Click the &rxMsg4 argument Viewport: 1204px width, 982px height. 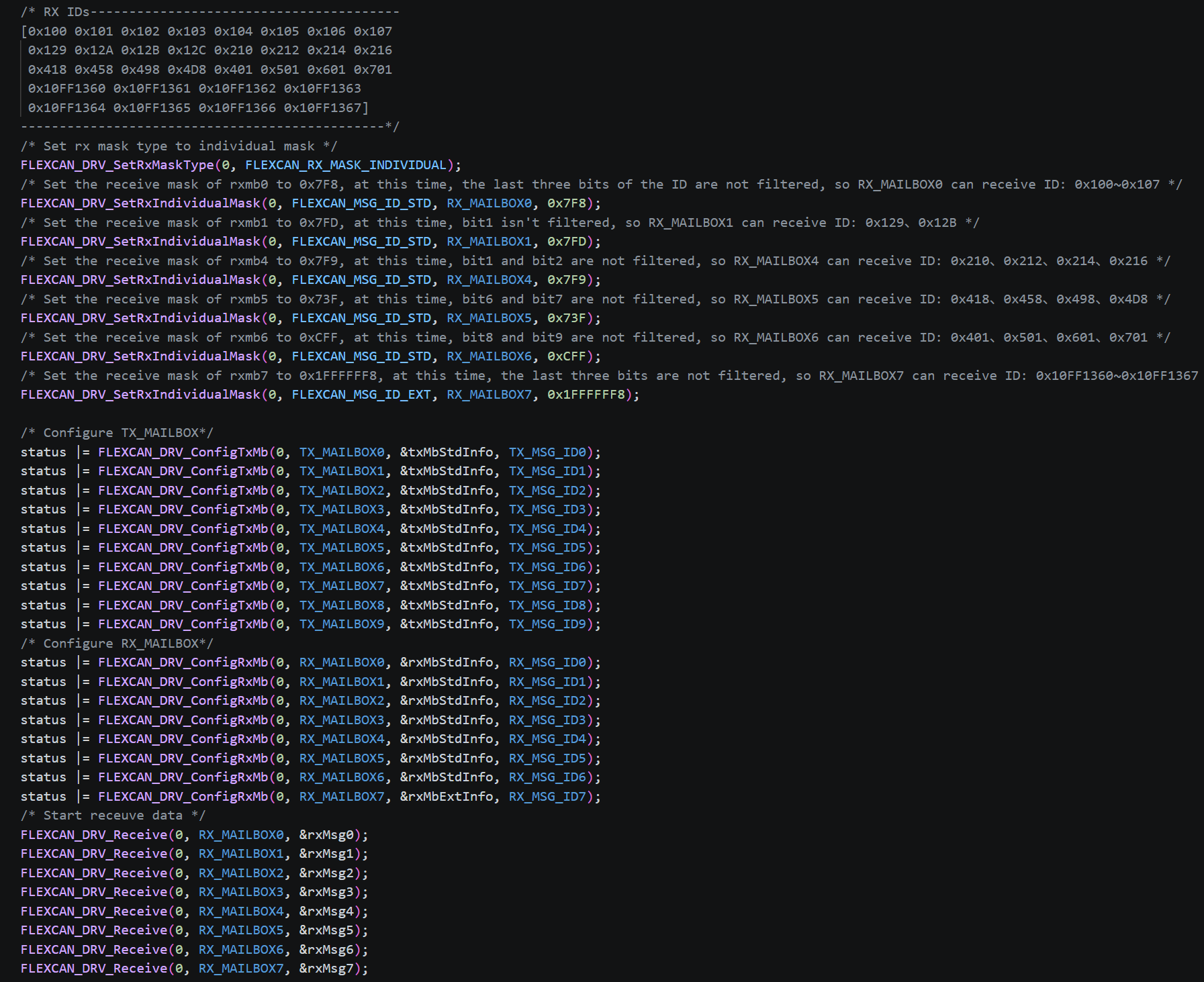pos(326,912)
